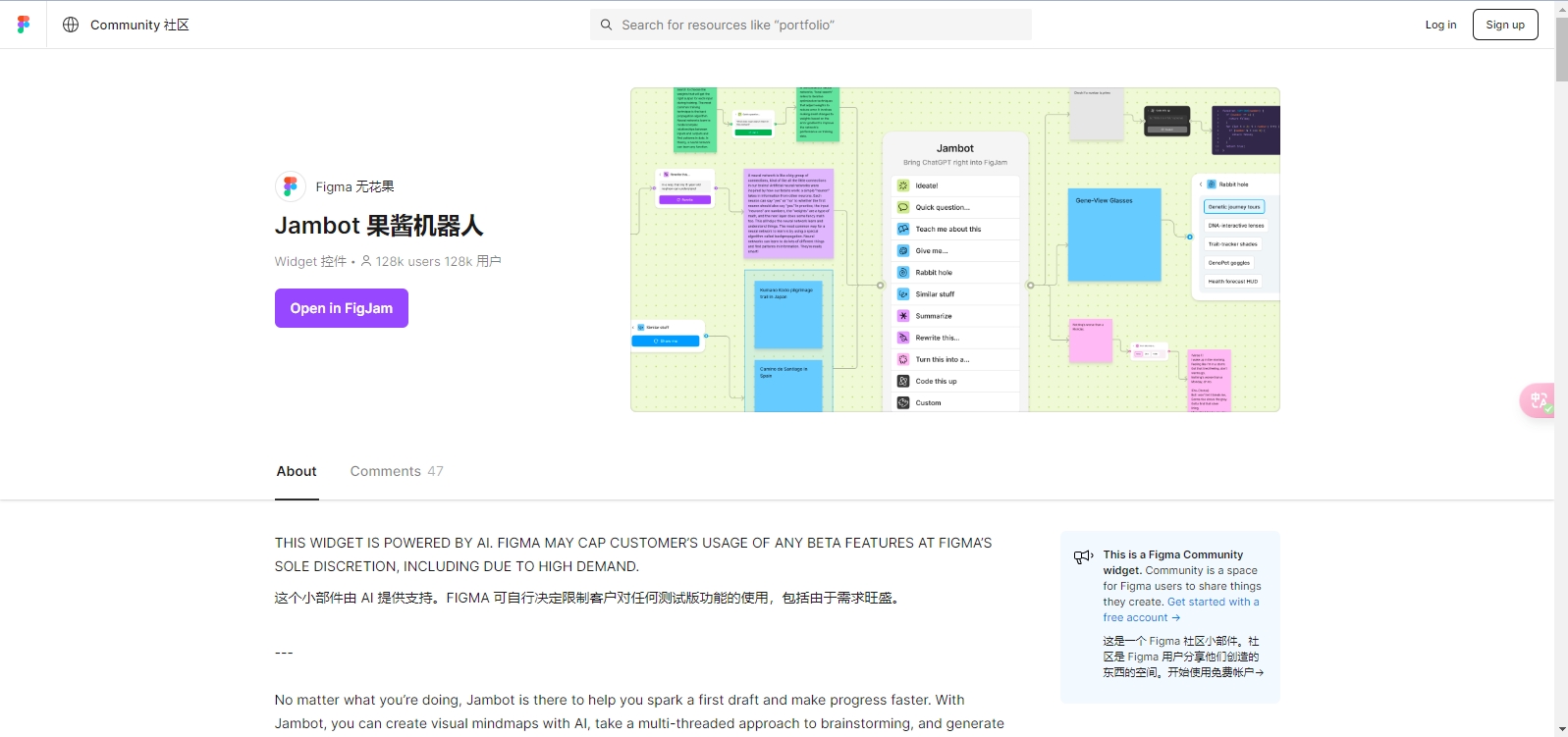Click the scrollbar up arrow

[1561, 8]
